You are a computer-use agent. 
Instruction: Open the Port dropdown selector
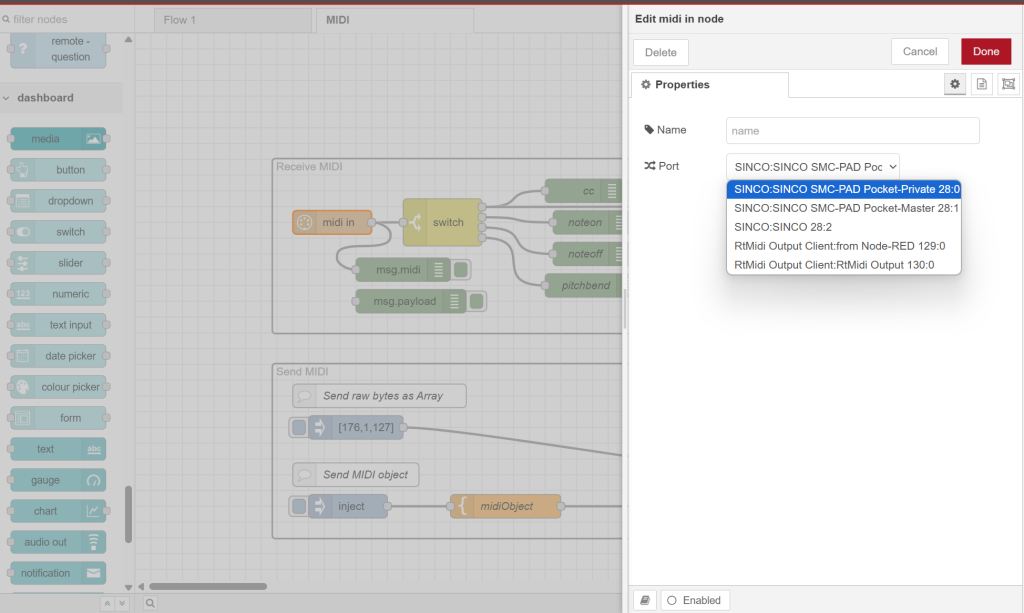(x=812, y=166)
